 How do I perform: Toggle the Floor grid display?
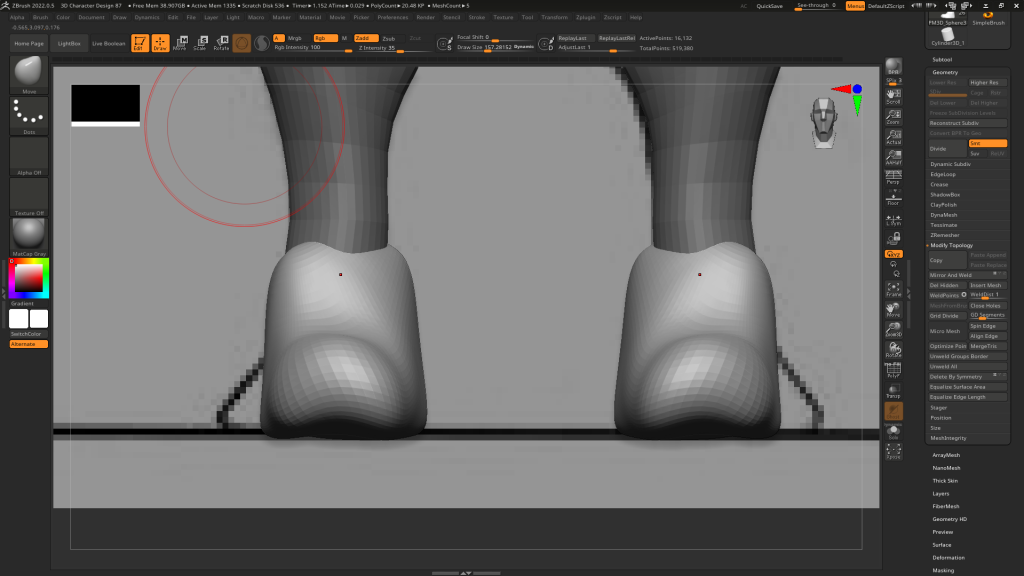(x=893, y=197)
